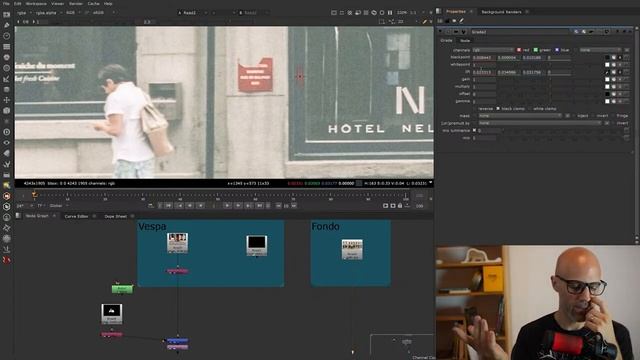The height and width of the screenshot is (360, 640).
Task: Switch to the Curve Editor tab
Action: [76, 216]
